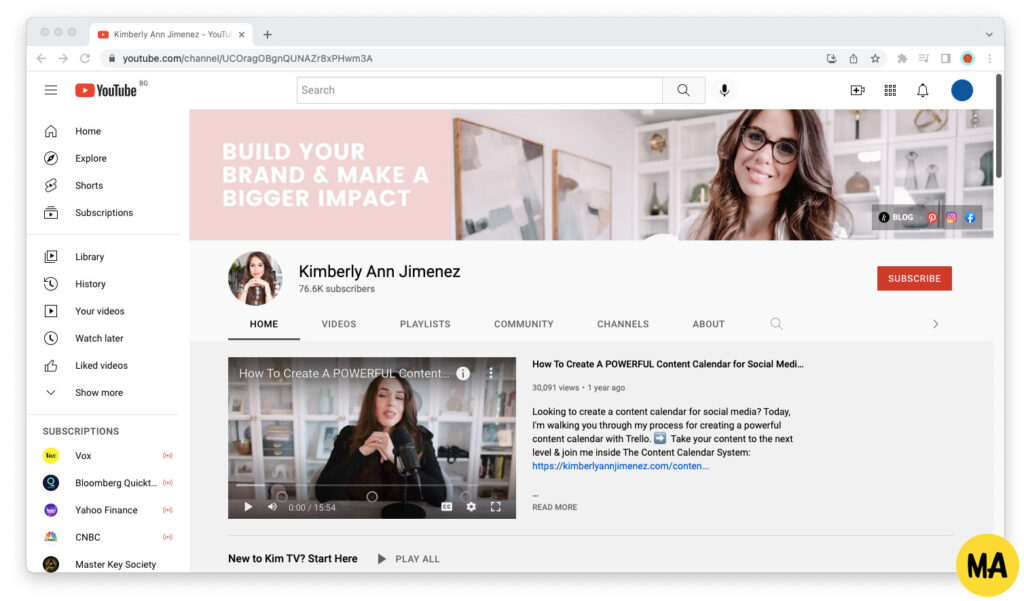Open the Create video icon
The height and width of the screenshot is (601, 1024).
[857, 90]
